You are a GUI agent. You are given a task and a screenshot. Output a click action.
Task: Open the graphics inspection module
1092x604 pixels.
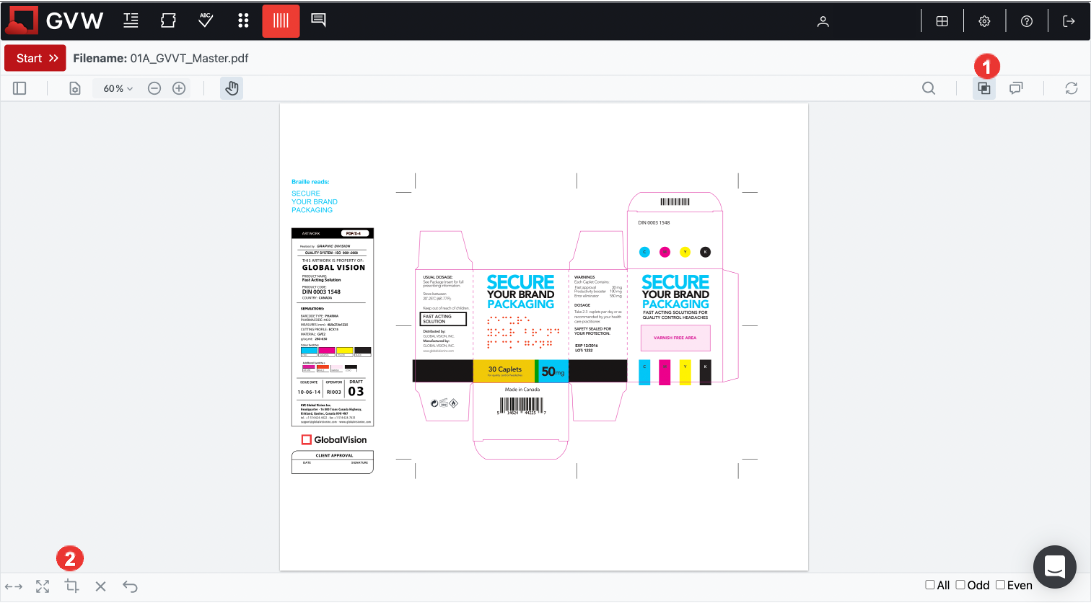pos(168,21)
